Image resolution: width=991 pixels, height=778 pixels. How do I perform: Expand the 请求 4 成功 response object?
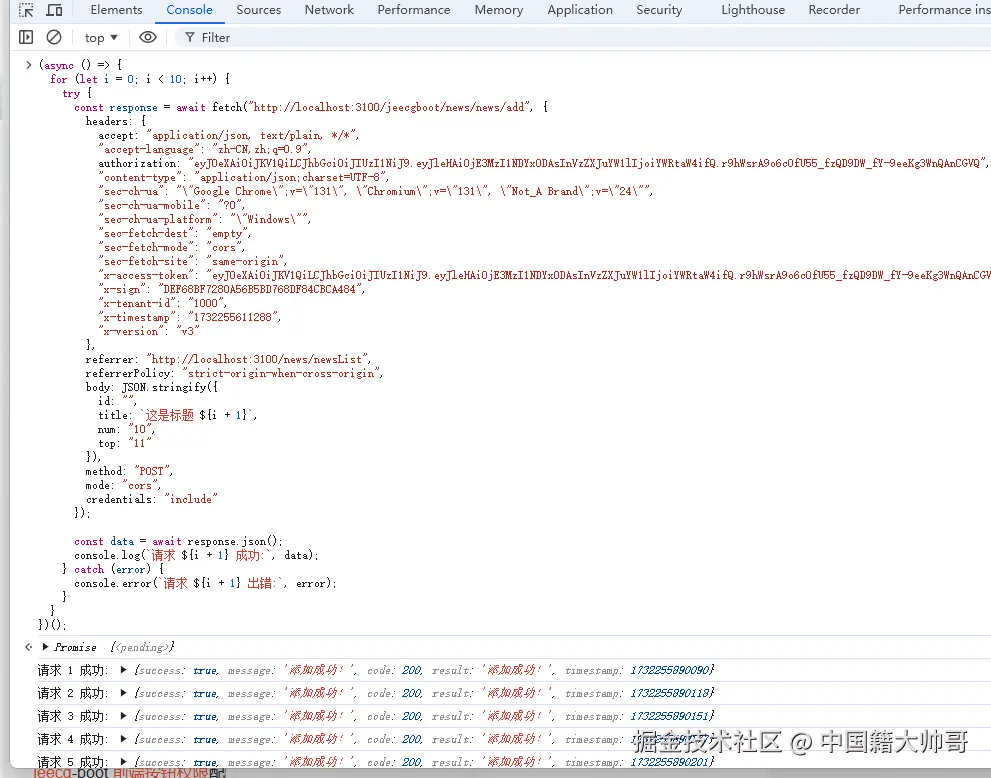(x=123, y=739)
